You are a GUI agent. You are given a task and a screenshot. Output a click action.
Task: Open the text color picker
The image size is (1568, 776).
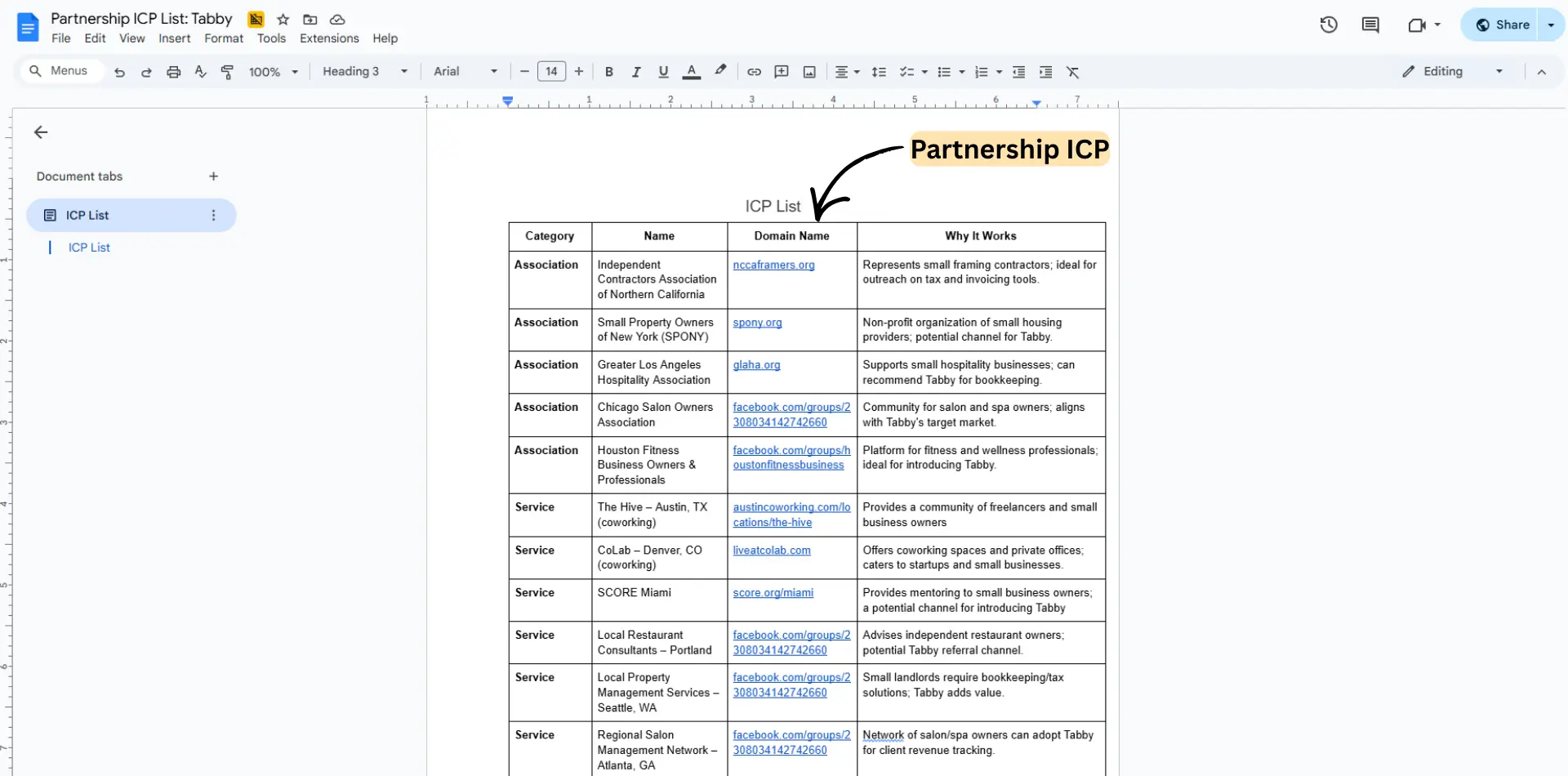(x=691, y=72)
